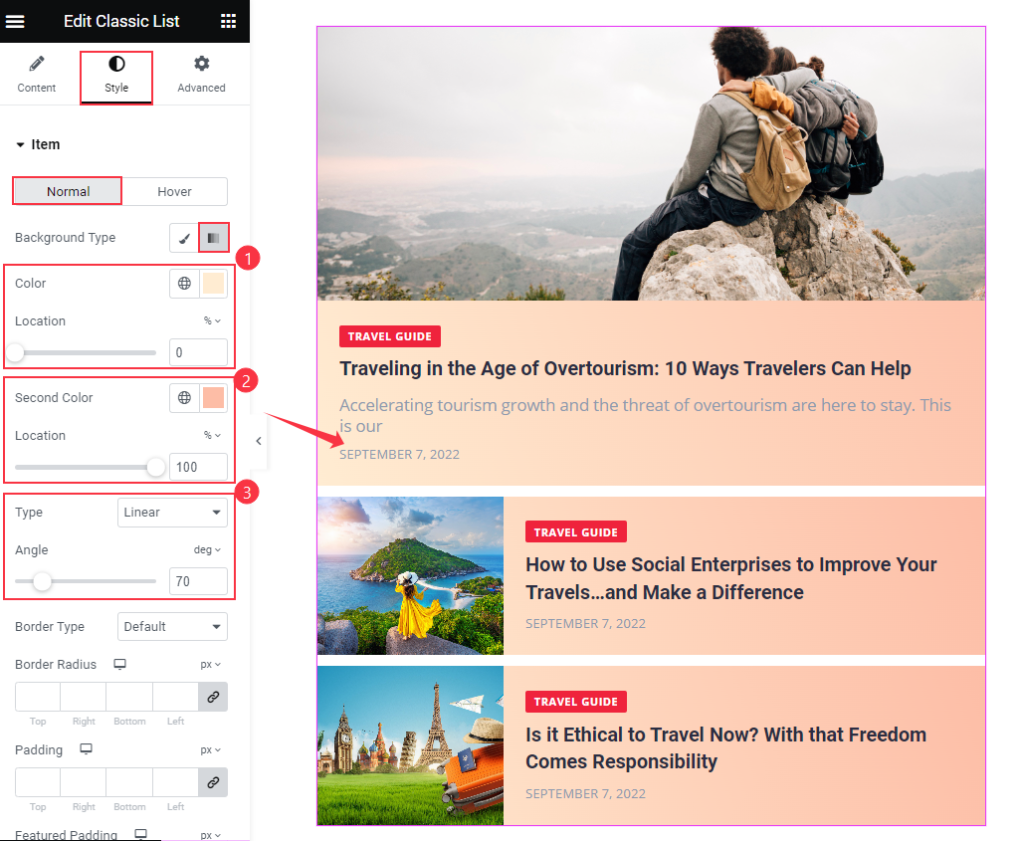Select the gradient background type icon
This screenshot has height=841, width=1024.
(214, 238)
